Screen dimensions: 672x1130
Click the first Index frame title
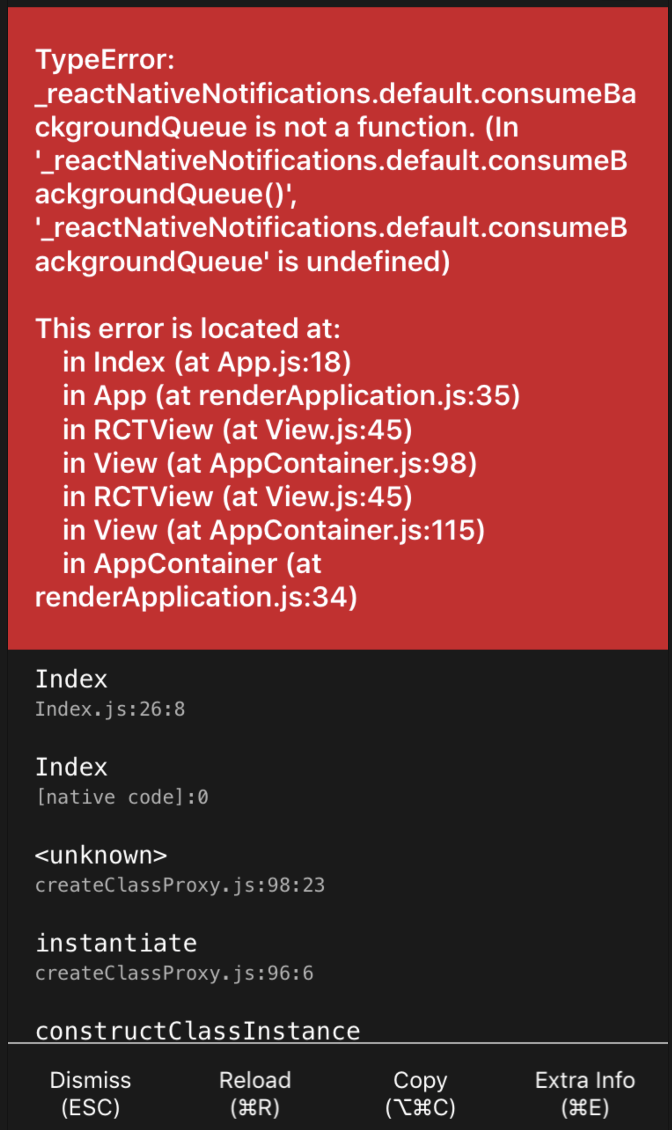[71, 679]
